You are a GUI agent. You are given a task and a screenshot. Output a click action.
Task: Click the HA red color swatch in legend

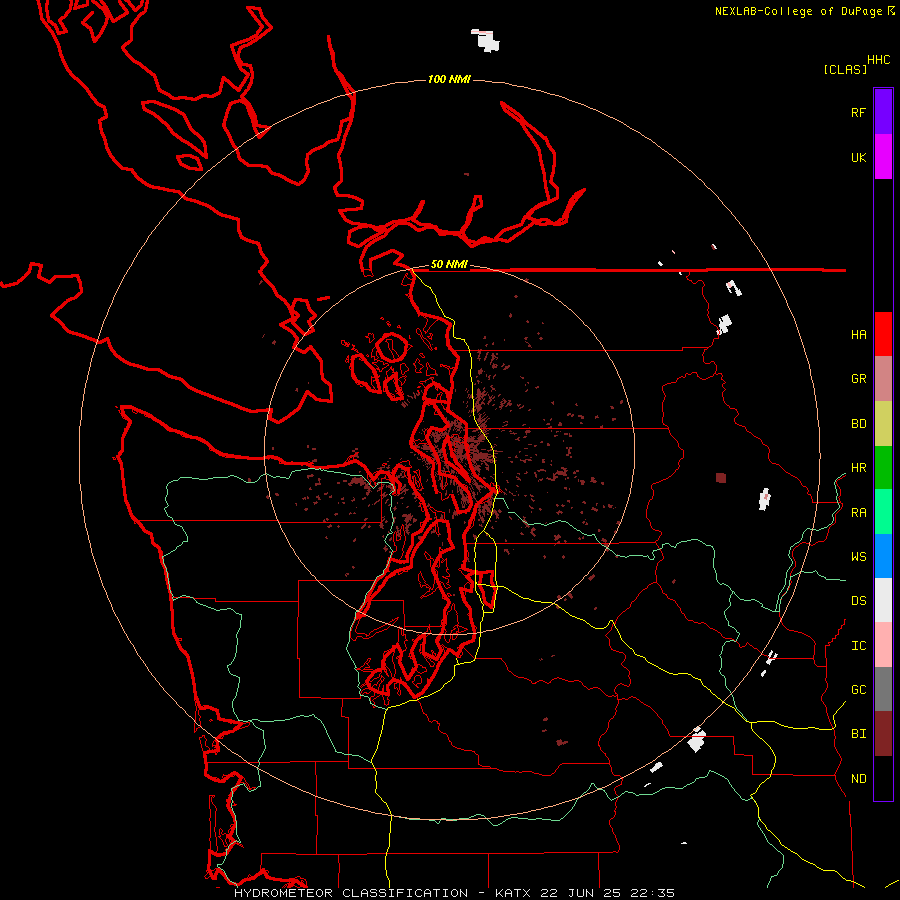click(x=883, y=334)
